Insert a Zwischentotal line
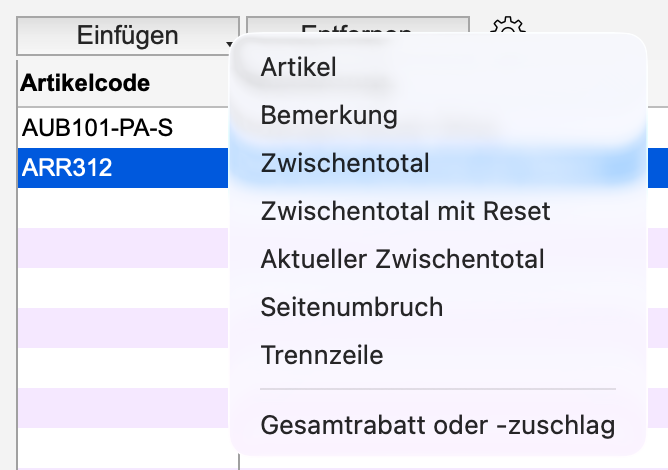The image size is (668, 470). click(345, 163)
